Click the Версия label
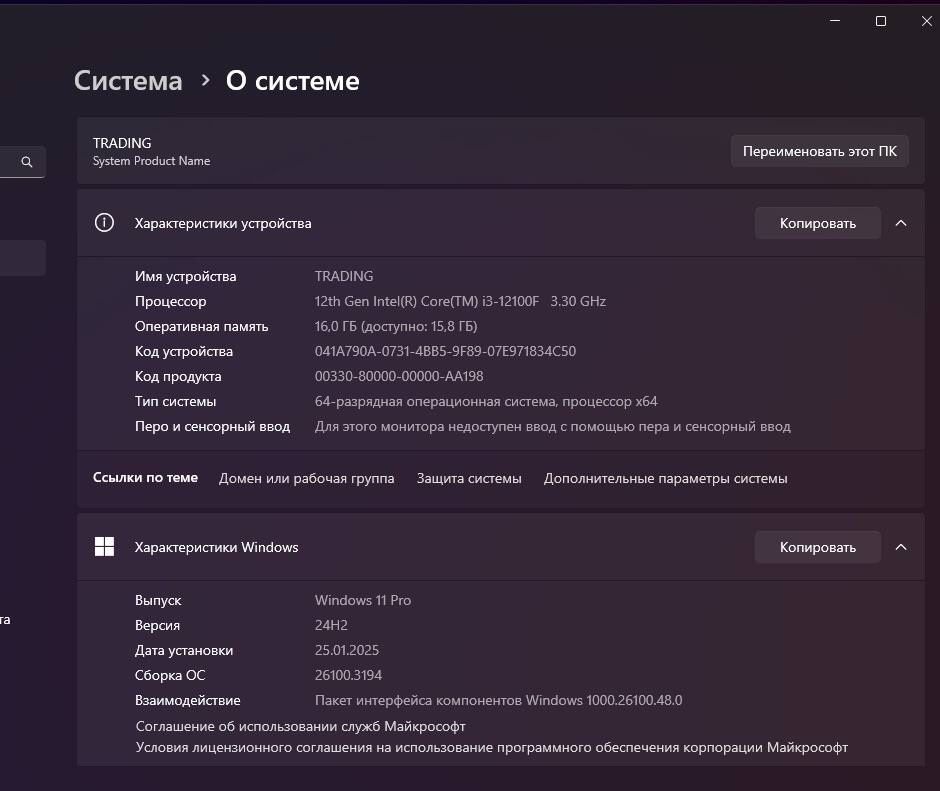 pos(157,625)
